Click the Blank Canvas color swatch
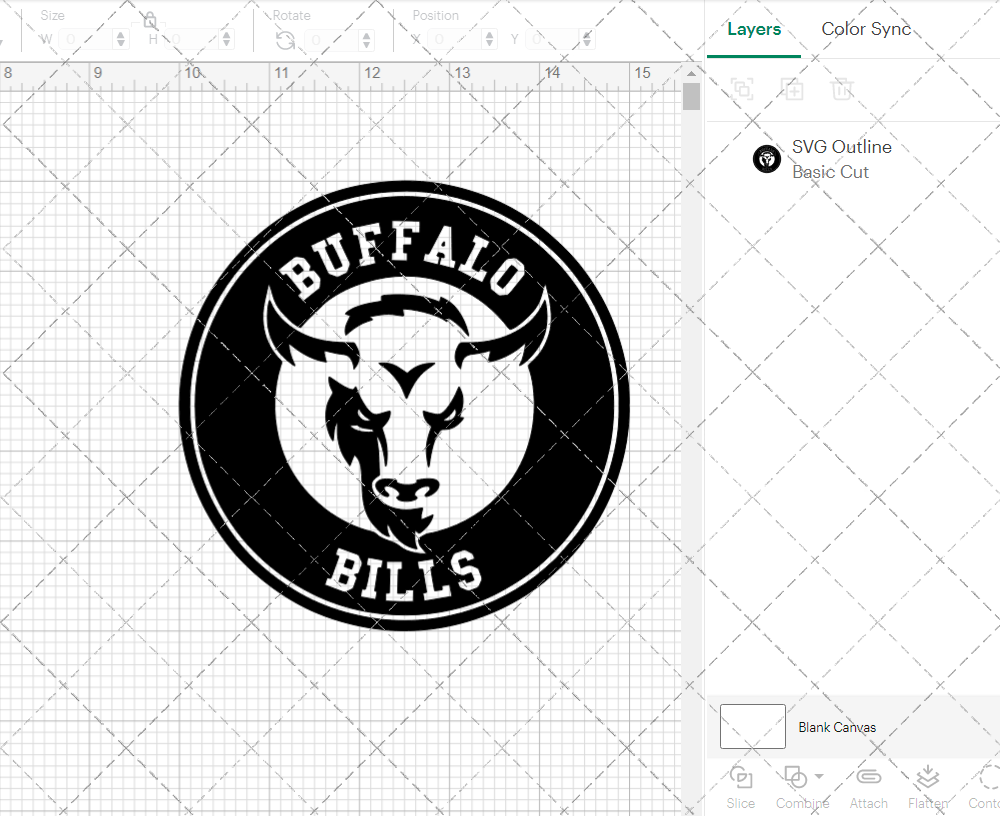This screenshot has height=816, width=1000. (x=752, y=727)
